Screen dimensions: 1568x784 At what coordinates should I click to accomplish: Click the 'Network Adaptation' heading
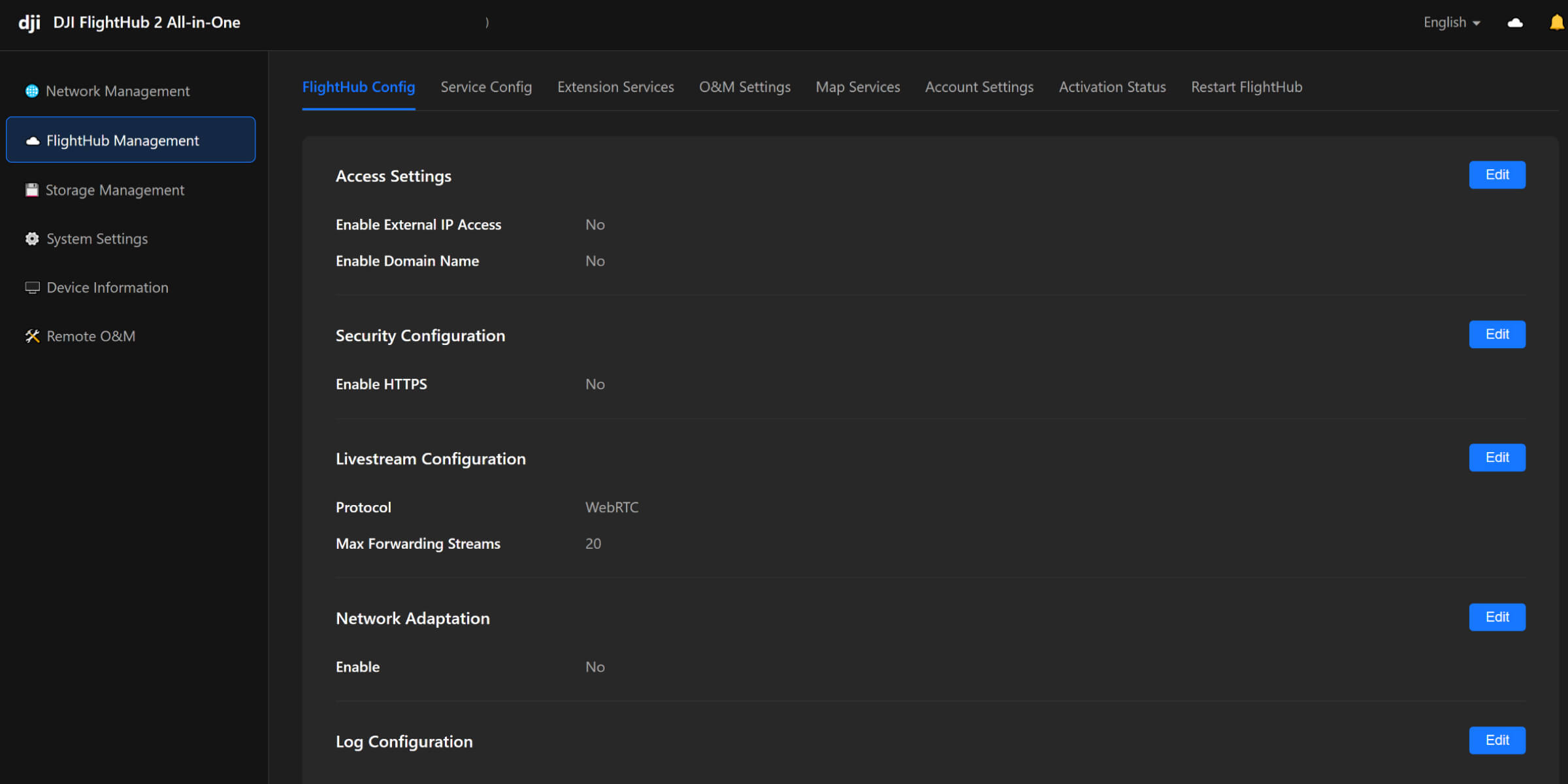[x=412, y=619]
